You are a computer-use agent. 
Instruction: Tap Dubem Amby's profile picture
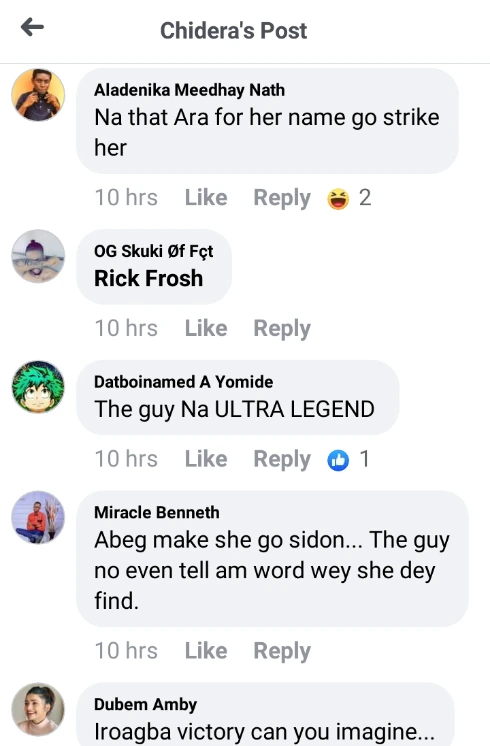[x=38, y=709]
